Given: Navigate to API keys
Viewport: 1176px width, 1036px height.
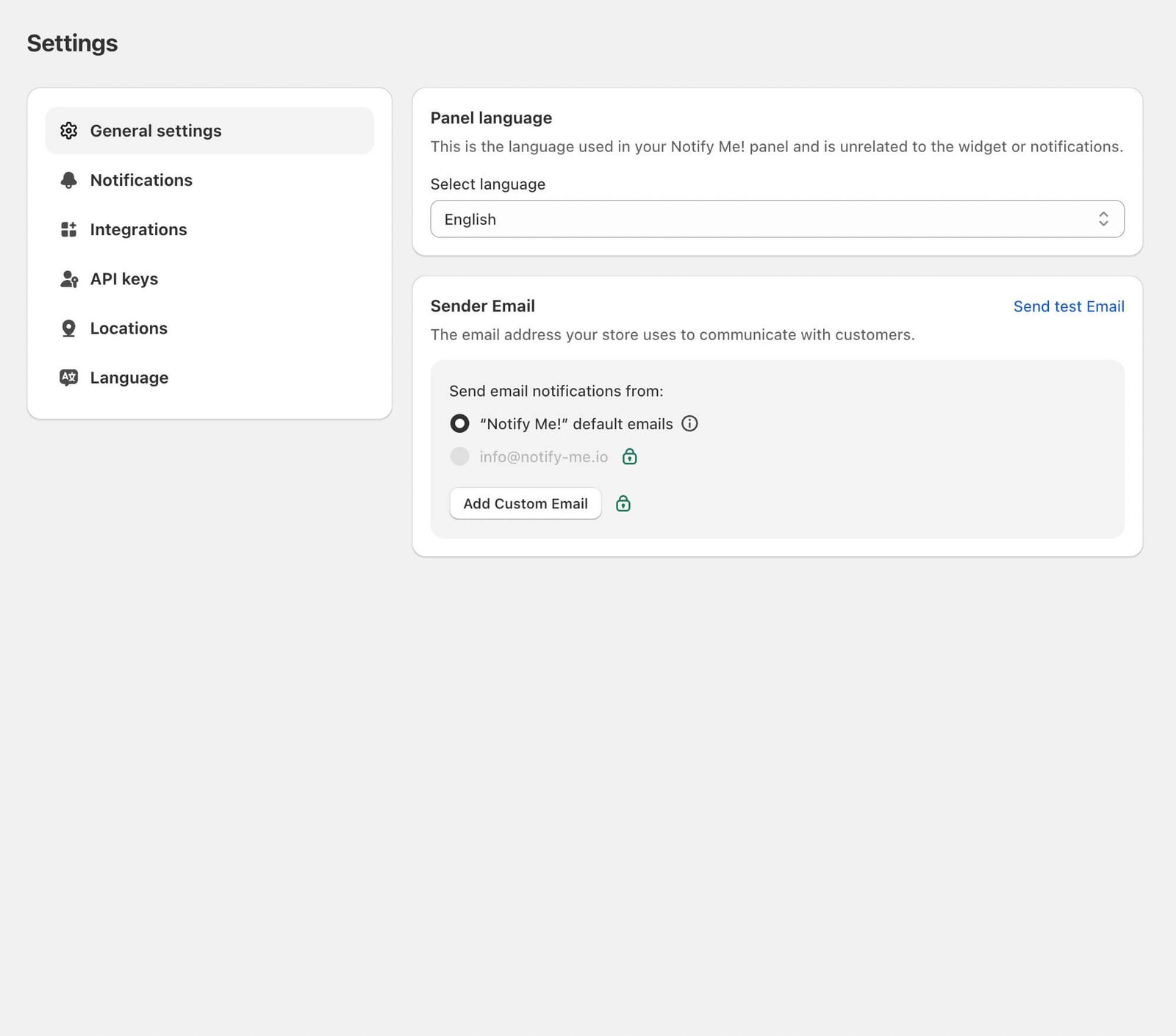Looking at the screenshot, I should coord(209,279).
